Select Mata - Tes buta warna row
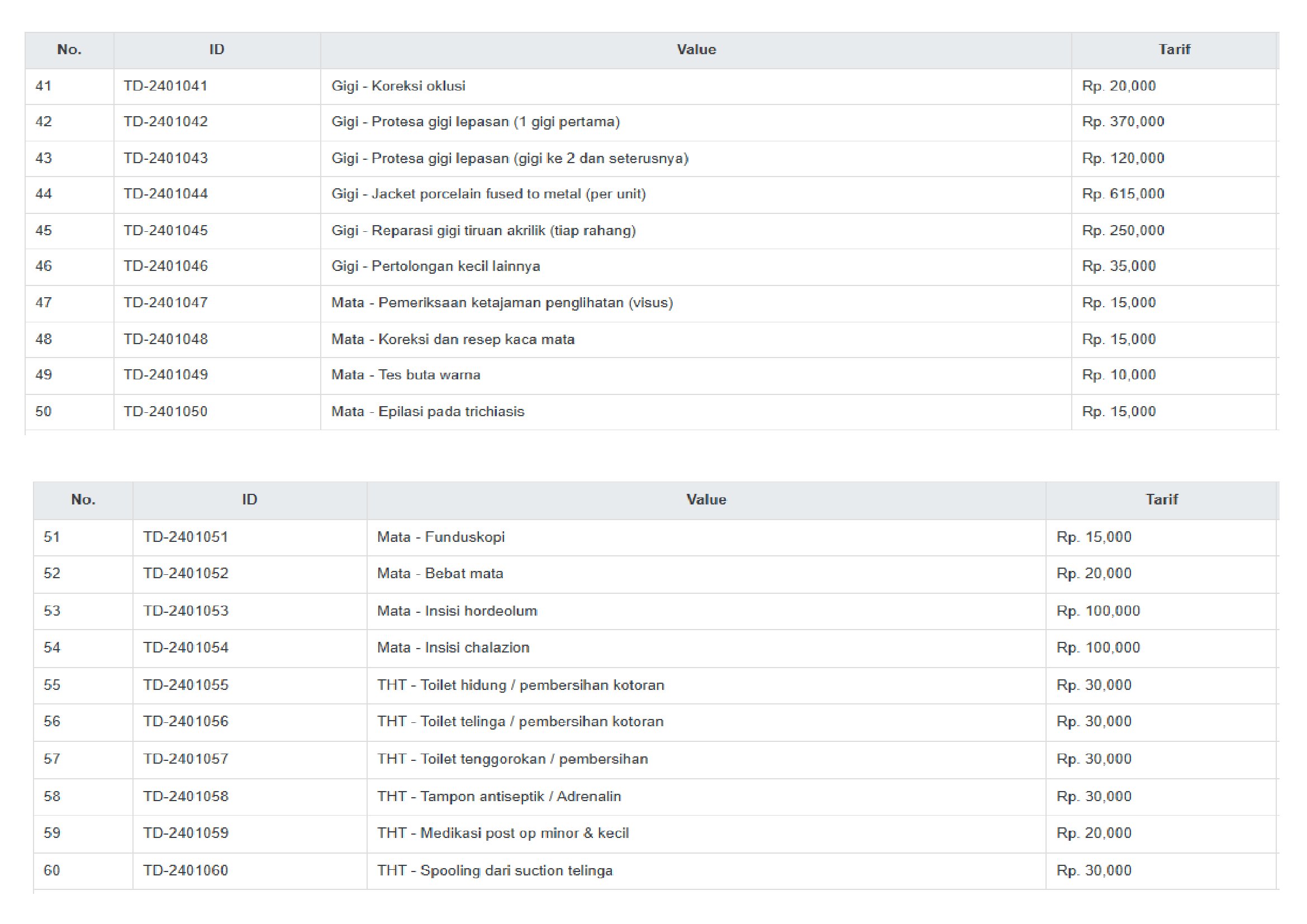The width and height of the screenshot is (1307, 924). pos(406,375)
